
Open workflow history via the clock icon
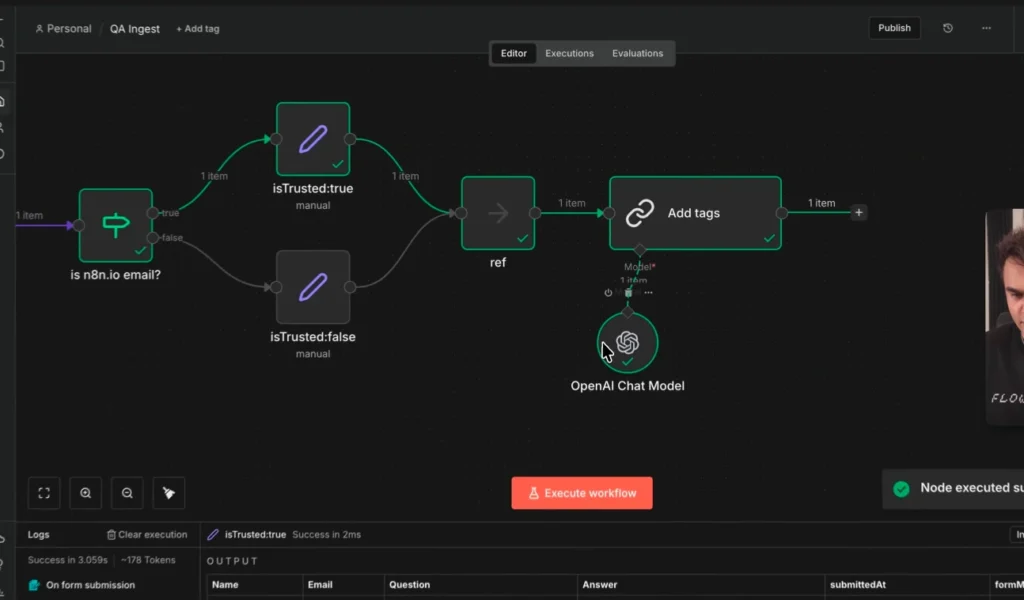pyautogui.click(x=947, y=27)
